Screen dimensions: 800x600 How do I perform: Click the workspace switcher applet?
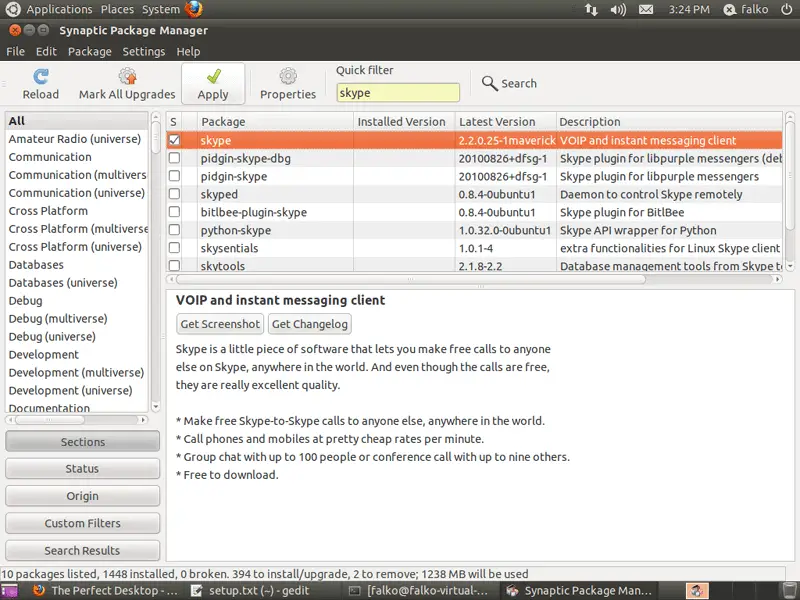(x=697, y=591)
